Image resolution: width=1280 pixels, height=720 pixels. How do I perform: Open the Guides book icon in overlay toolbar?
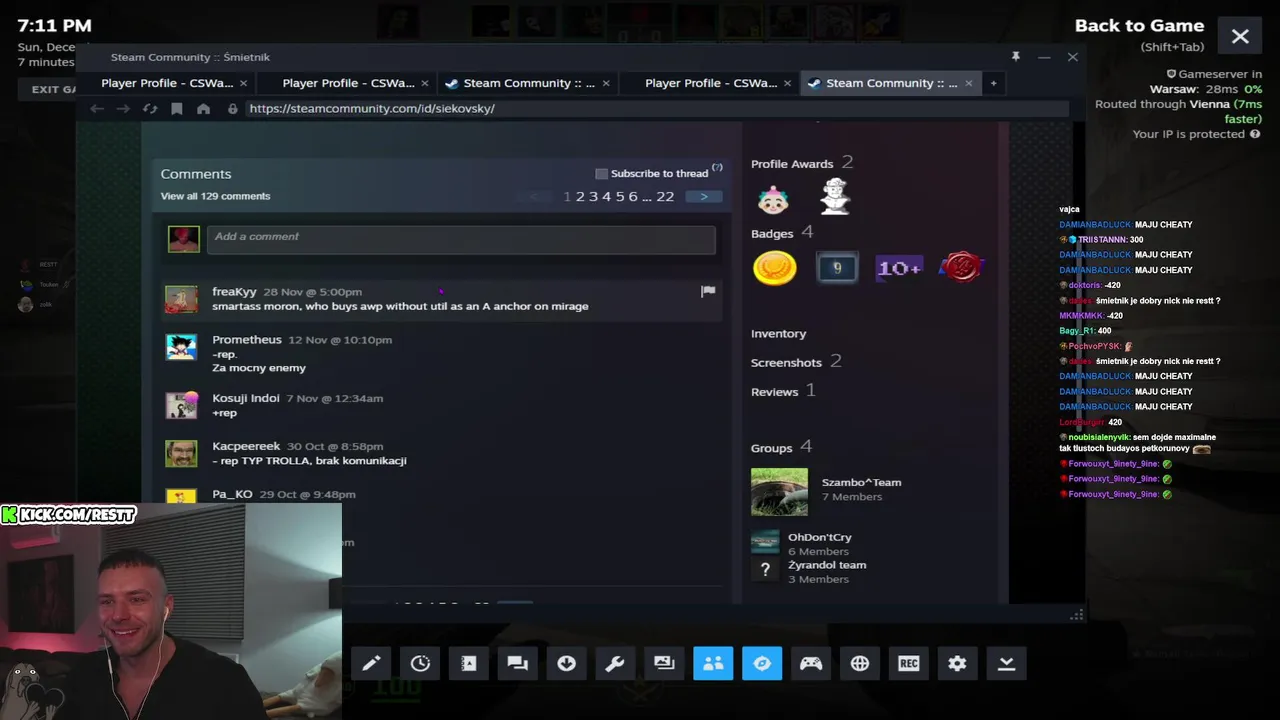[x=469, y=663]
